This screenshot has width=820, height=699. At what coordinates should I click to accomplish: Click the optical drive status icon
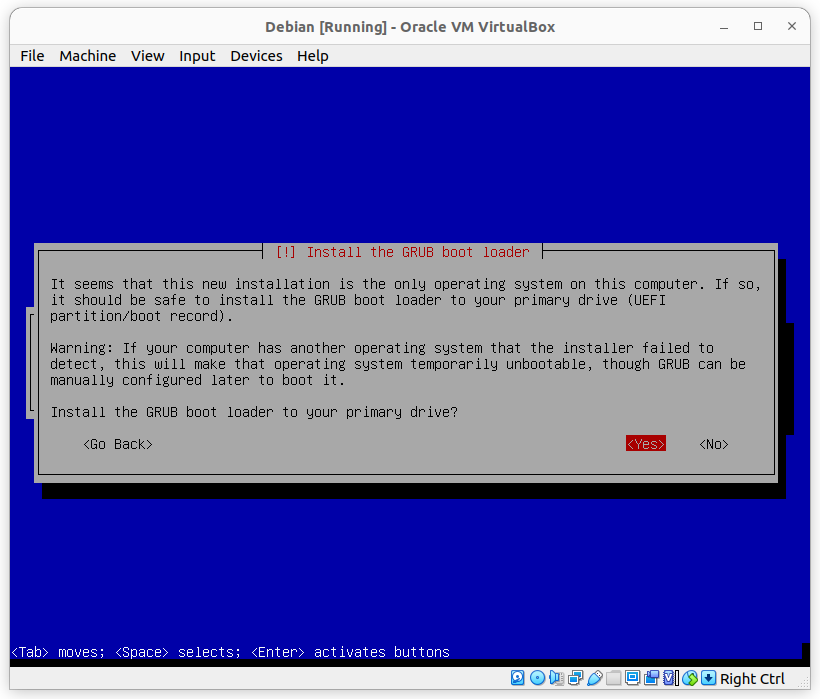coord(537,678)
